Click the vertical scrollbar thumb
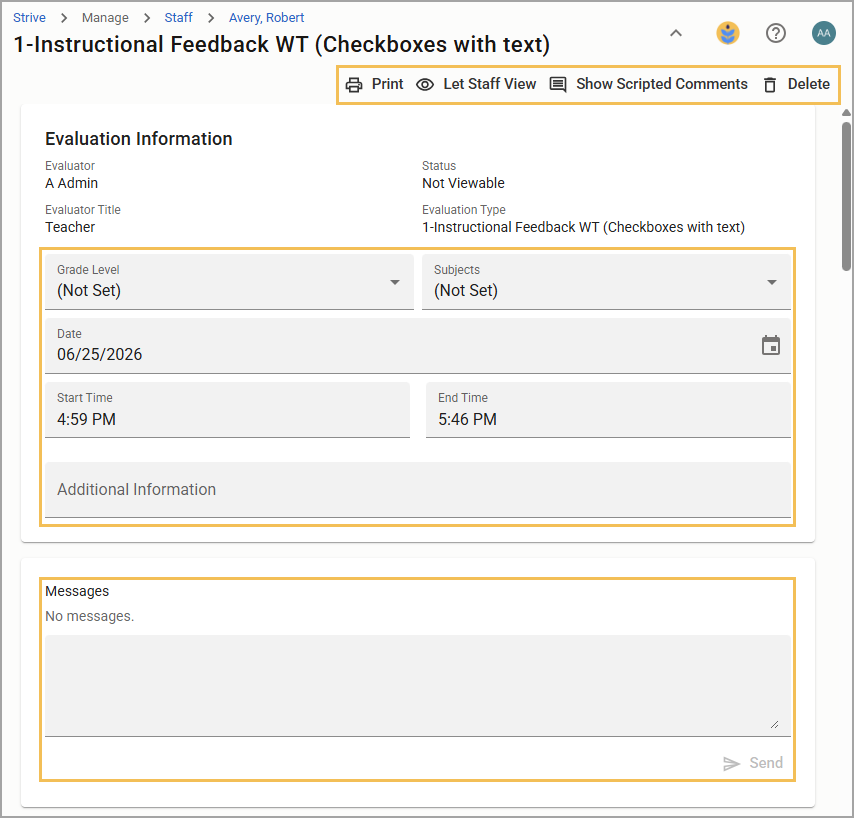854x818 pixels. pos(846,196)
